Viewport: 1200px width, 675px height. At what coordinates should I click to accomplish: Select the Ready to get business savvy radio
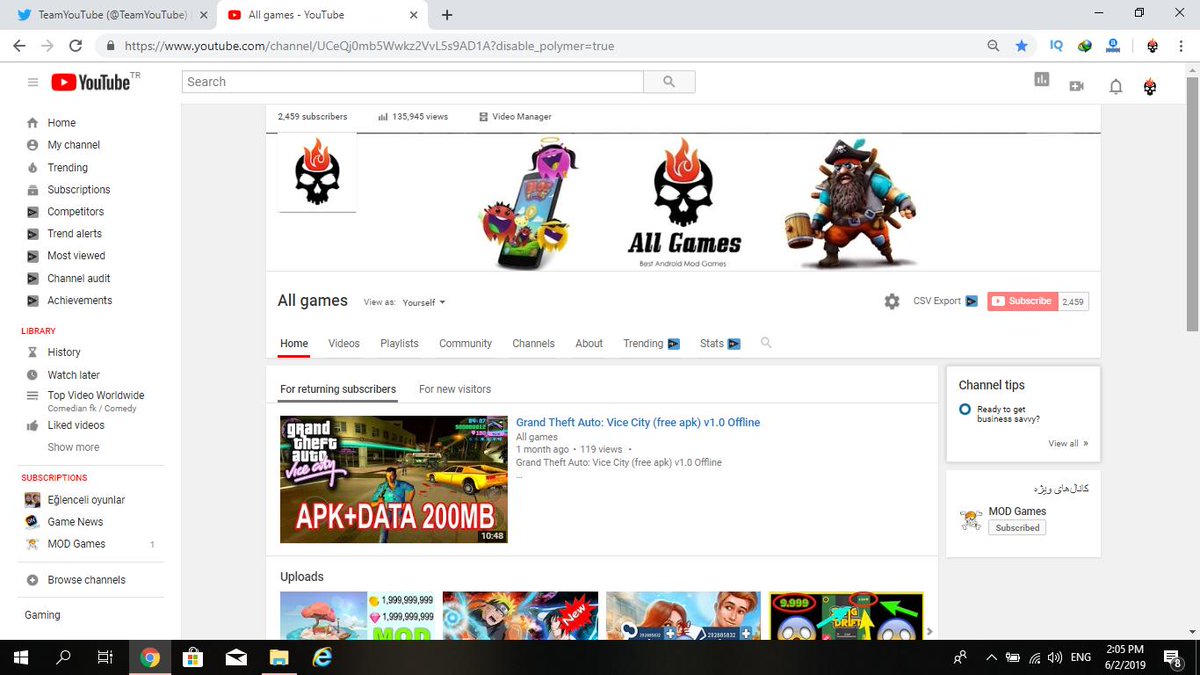pyautogui.click(x=965, y=409)
